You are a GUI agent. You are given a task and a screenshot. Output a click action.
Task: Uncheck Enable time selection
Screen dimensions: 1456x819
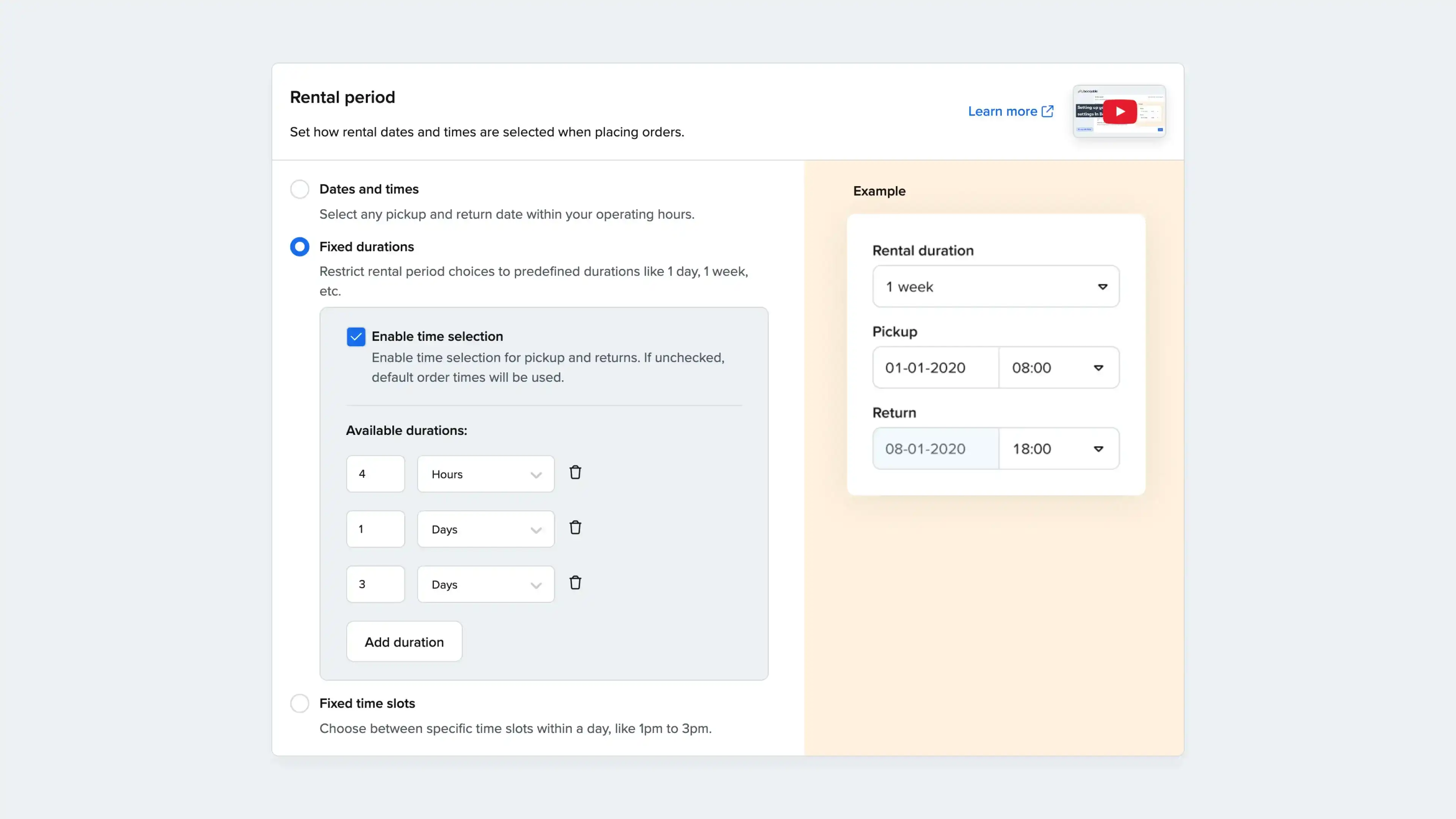pyautogui.click(x=356, y=336)
